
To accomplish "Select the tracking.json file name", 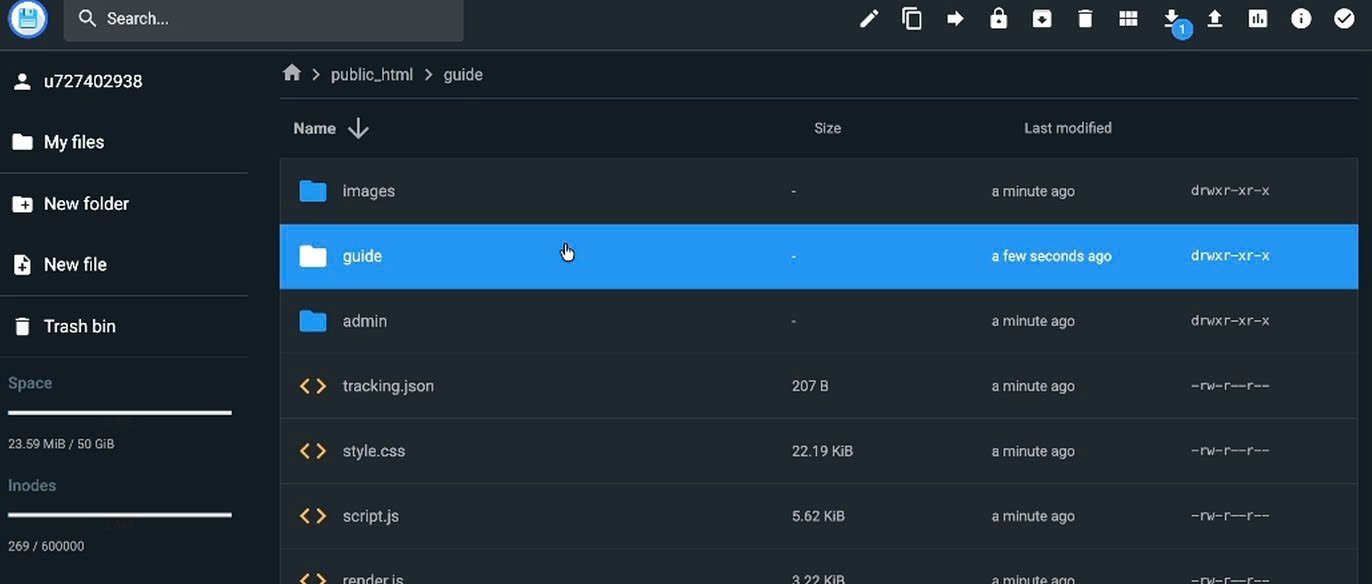I will (x=388, y=386).
